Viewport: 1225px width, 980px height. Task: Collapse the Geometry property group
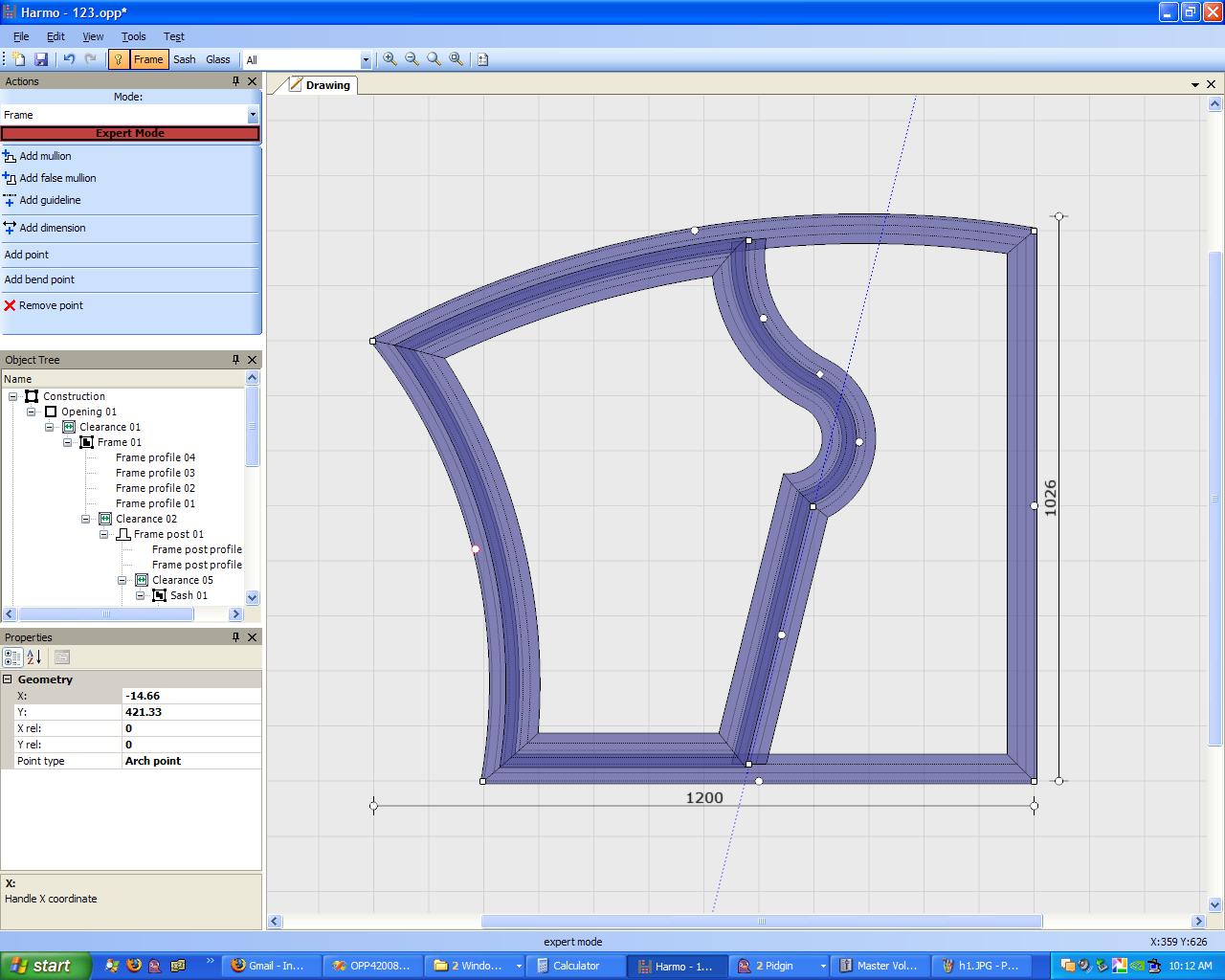(x=8, y=679)
